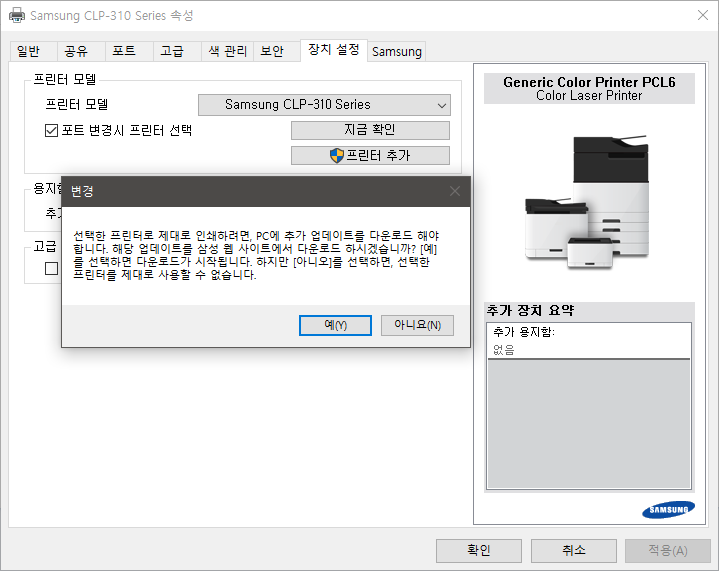This screenshot has height=571, width=719.
Task: Toggle the unchecked checkbox in the 고급 group
Action: tap(51, 268)
